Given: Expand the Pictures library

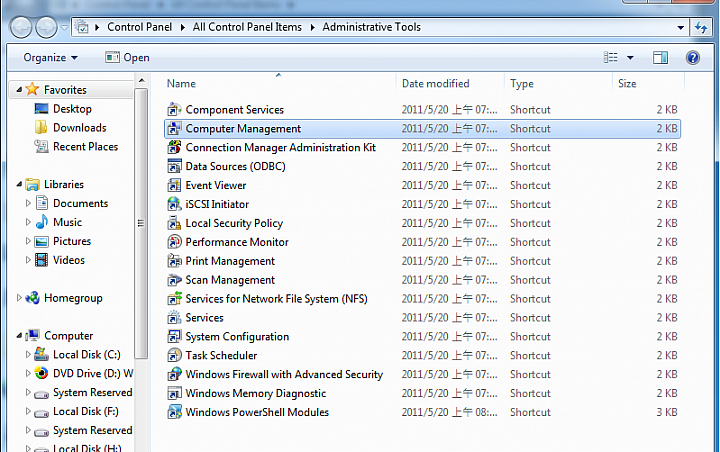Looking at the screenshot, I should point(28,241).
